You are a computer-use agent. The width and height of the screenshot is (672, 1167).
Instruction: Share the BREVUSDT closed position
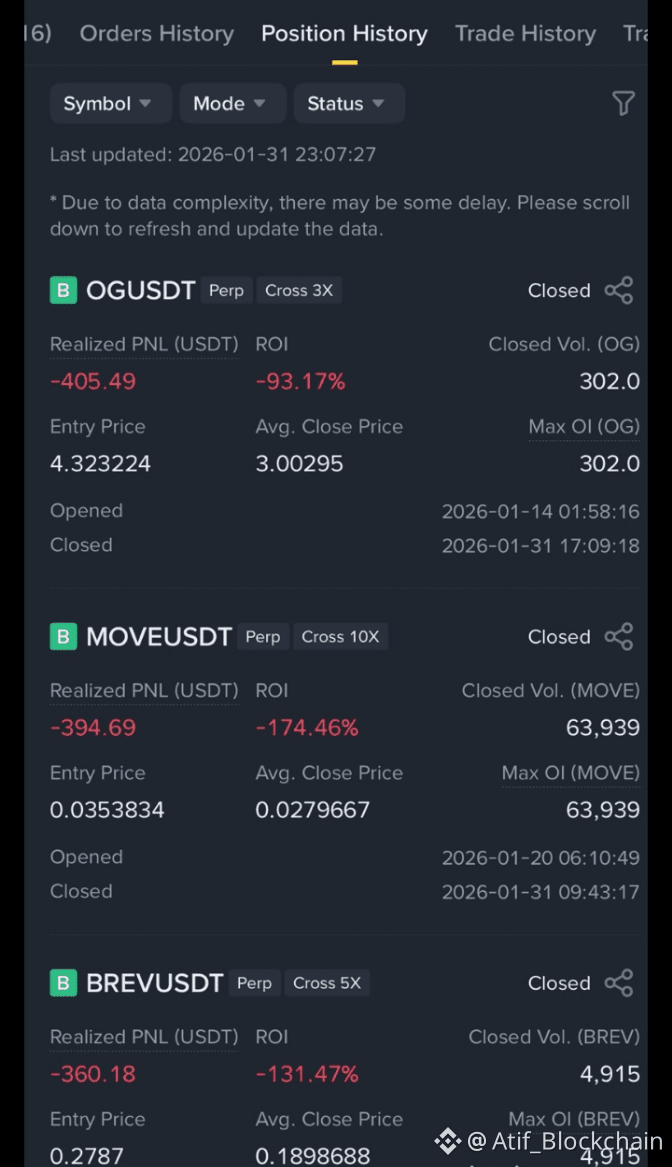pos(619,982)
